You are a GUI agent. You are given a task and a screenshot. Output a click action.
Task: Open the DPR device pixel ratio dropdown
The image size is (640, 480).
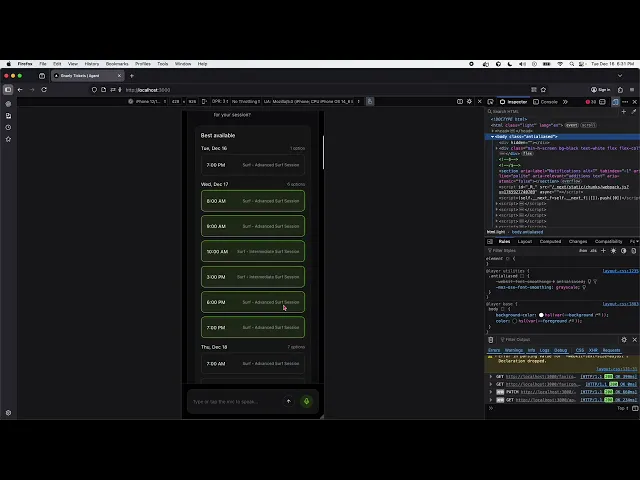[x=220, y=101]
